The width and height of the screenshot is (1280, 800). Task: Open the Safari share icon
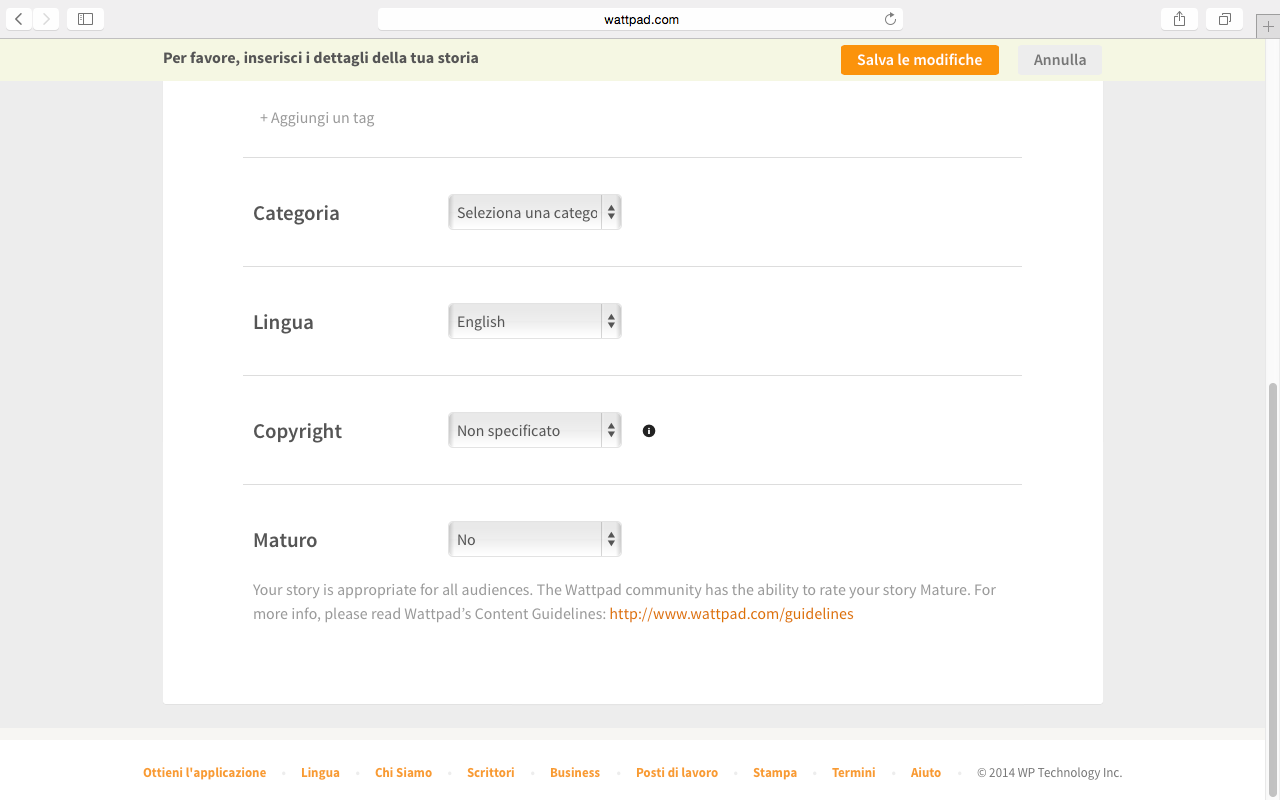click(1180, 19)
